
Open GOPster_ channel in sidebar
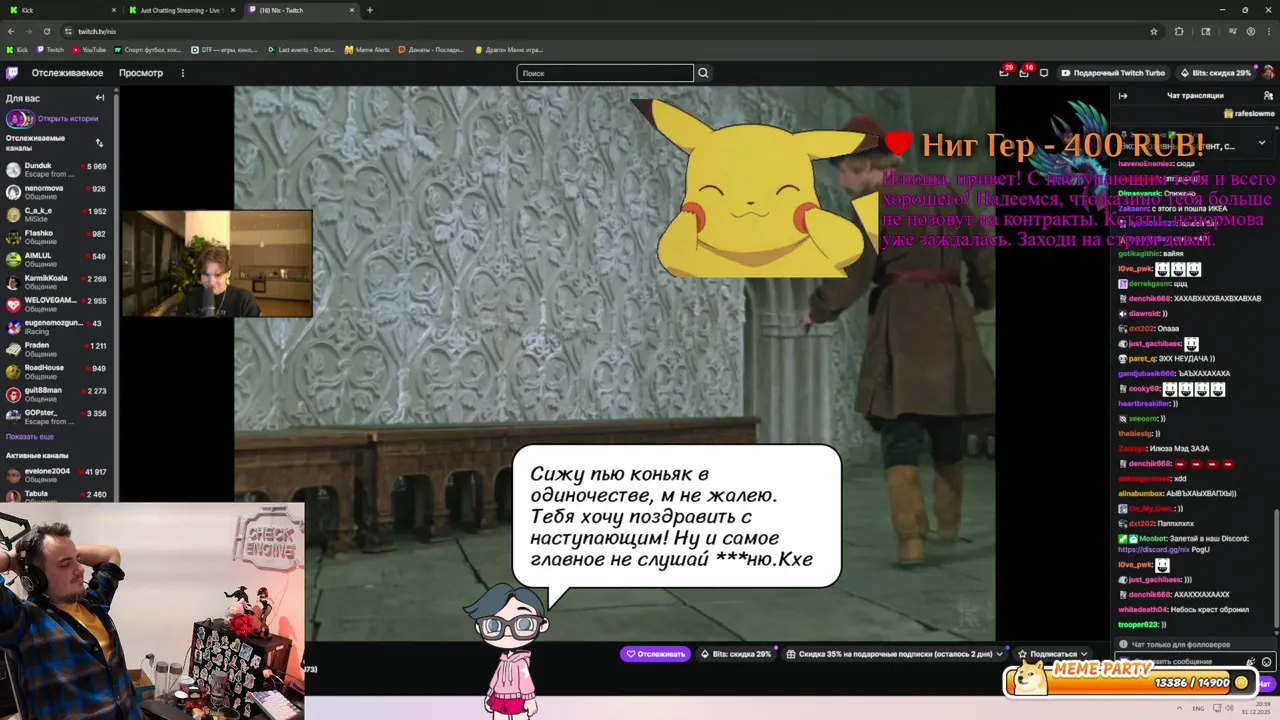coord(59,416)
